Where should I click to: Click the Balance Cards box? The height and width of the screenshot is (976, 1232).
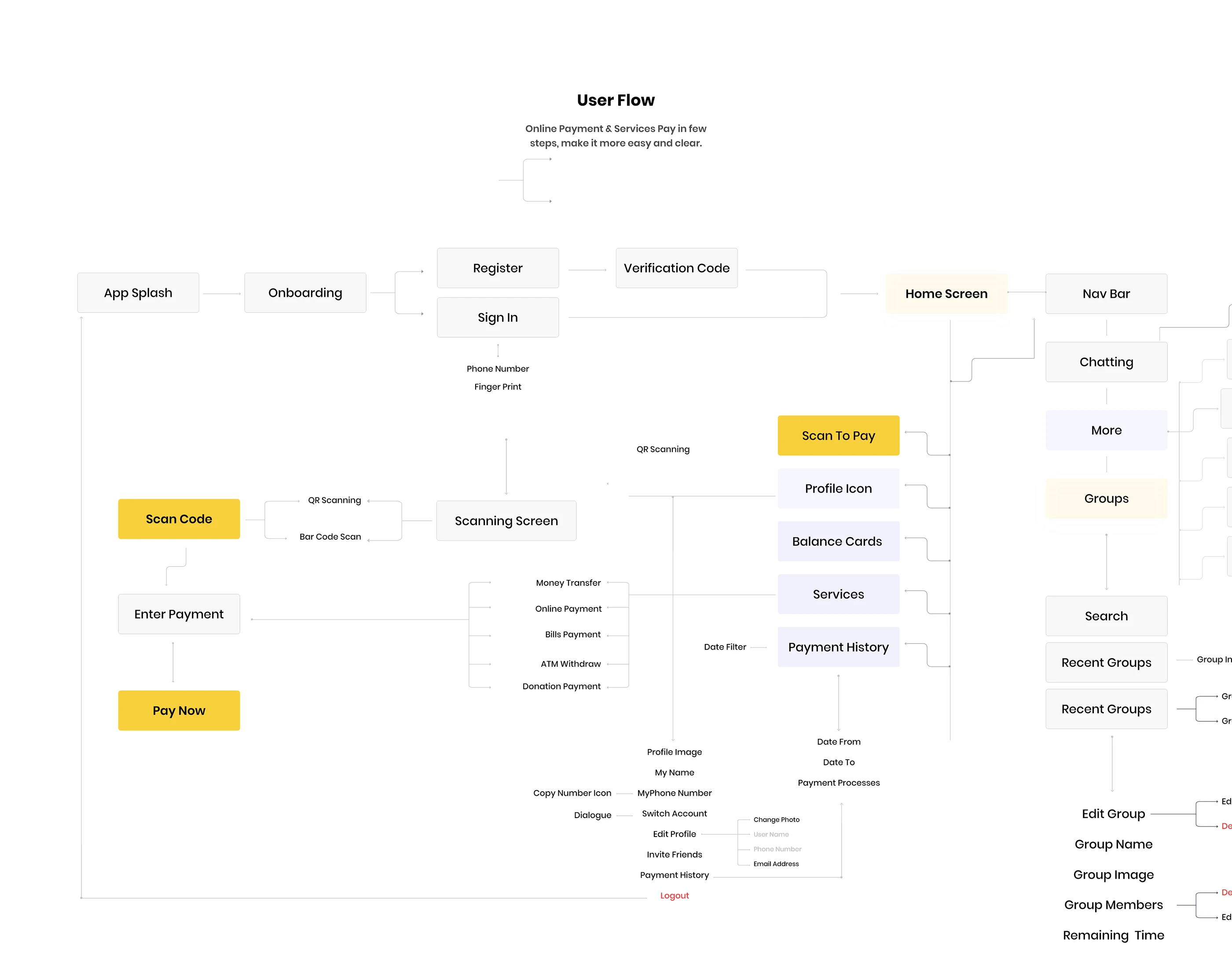tap(838, 541)
